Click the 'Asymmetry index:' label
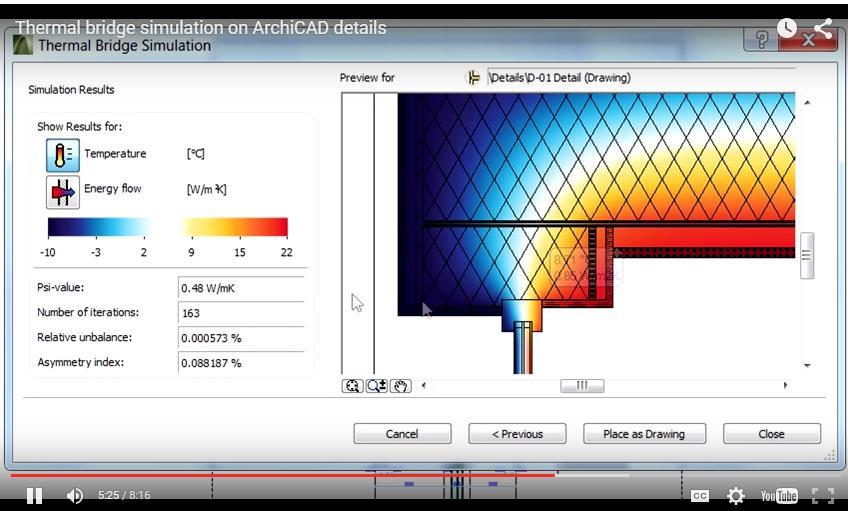Screen dimensions: 848x511 click(x=81, y=362)
